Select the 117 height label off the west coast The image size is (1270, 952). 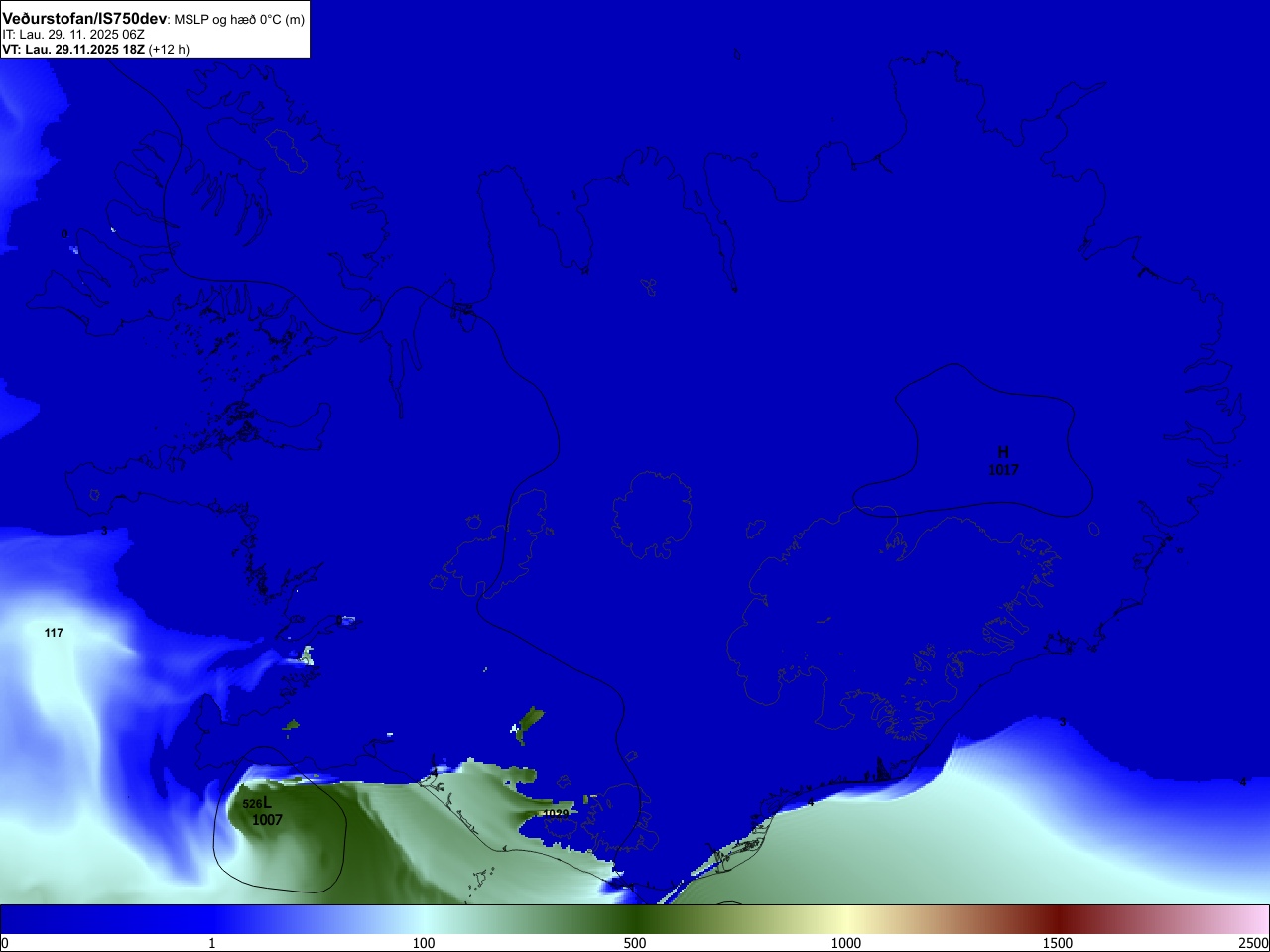pyautogui.click(x=54, y=633)
